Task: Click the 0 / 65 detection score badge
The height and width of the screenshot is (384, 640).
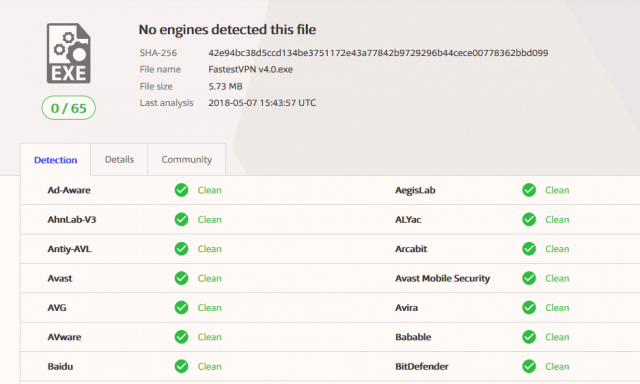Action: [69, 108]
